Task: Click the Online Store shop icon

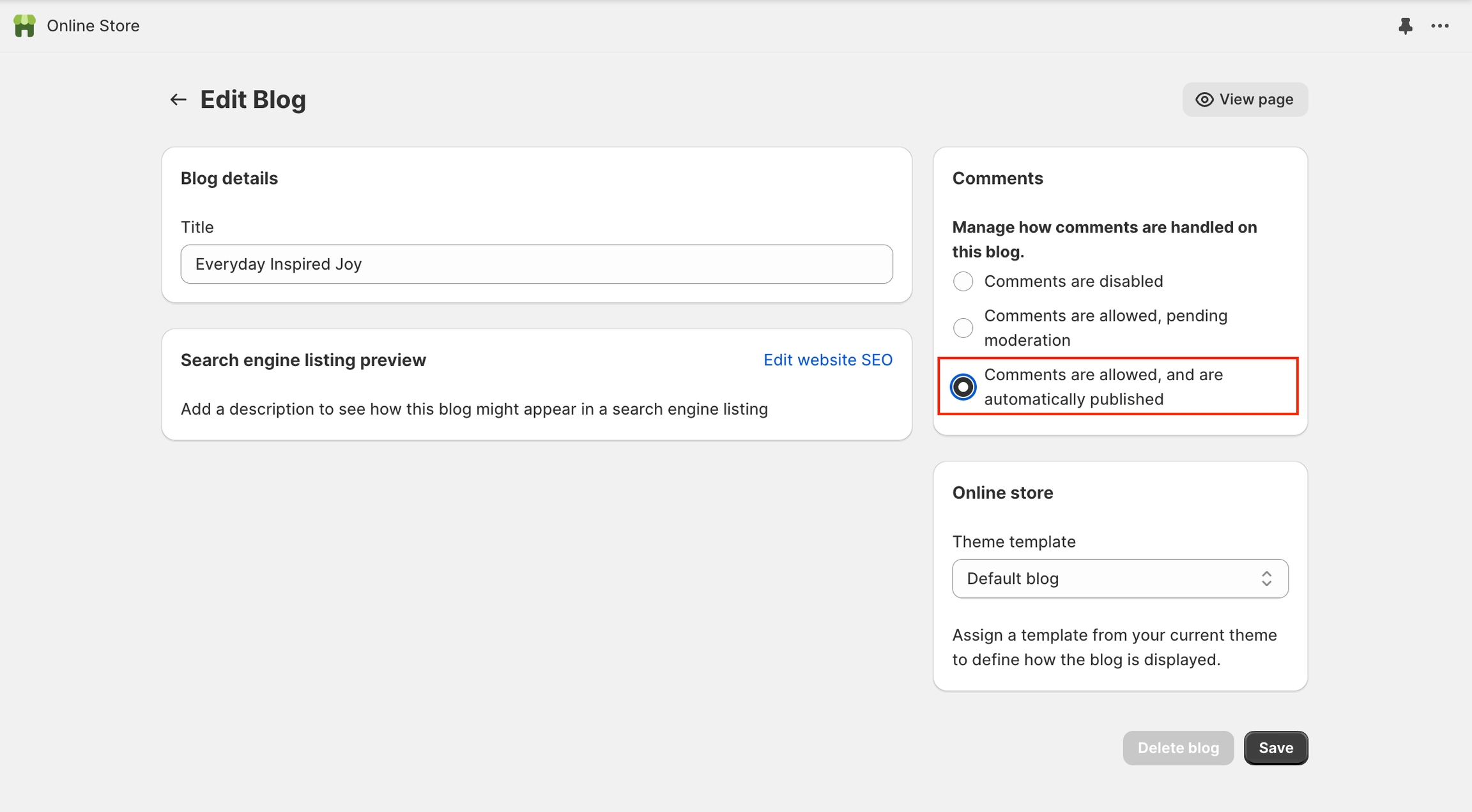Action: 24,26
